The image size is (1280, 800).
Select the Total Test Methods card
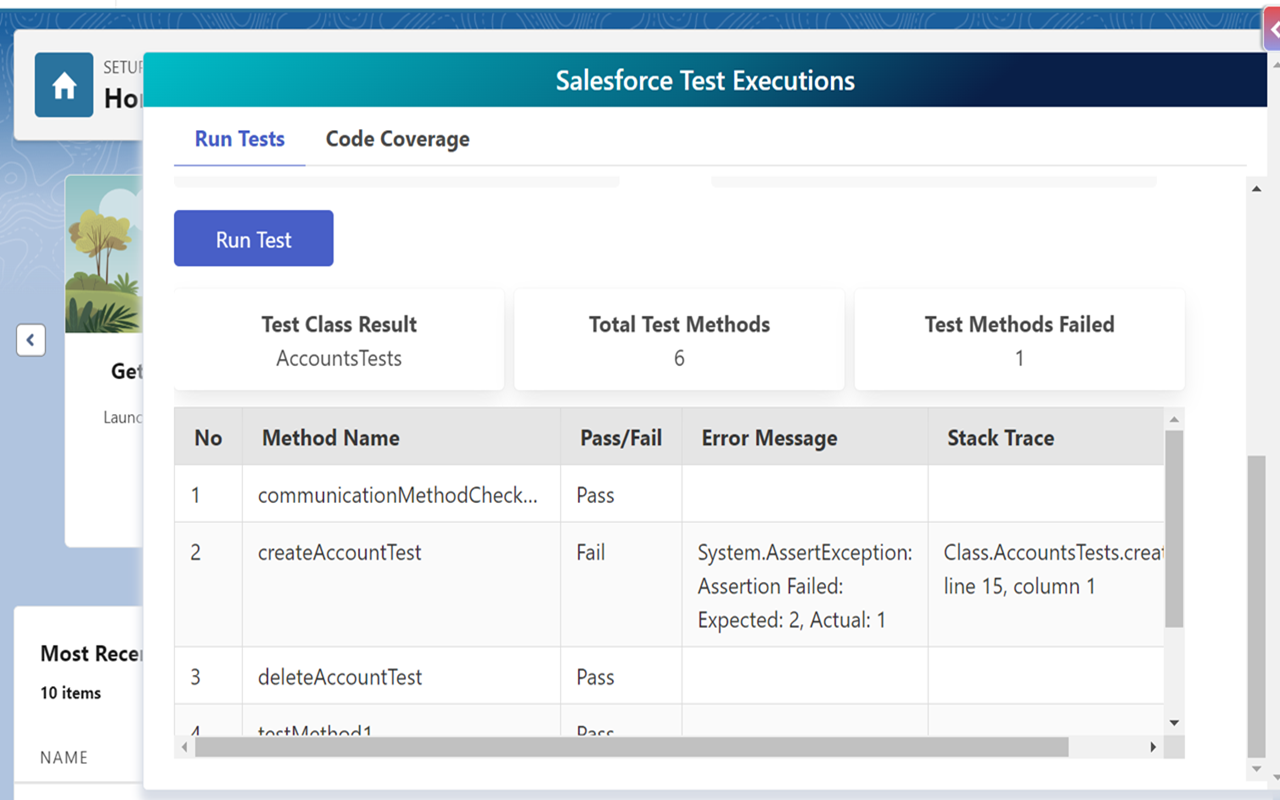tap(679, 341)
